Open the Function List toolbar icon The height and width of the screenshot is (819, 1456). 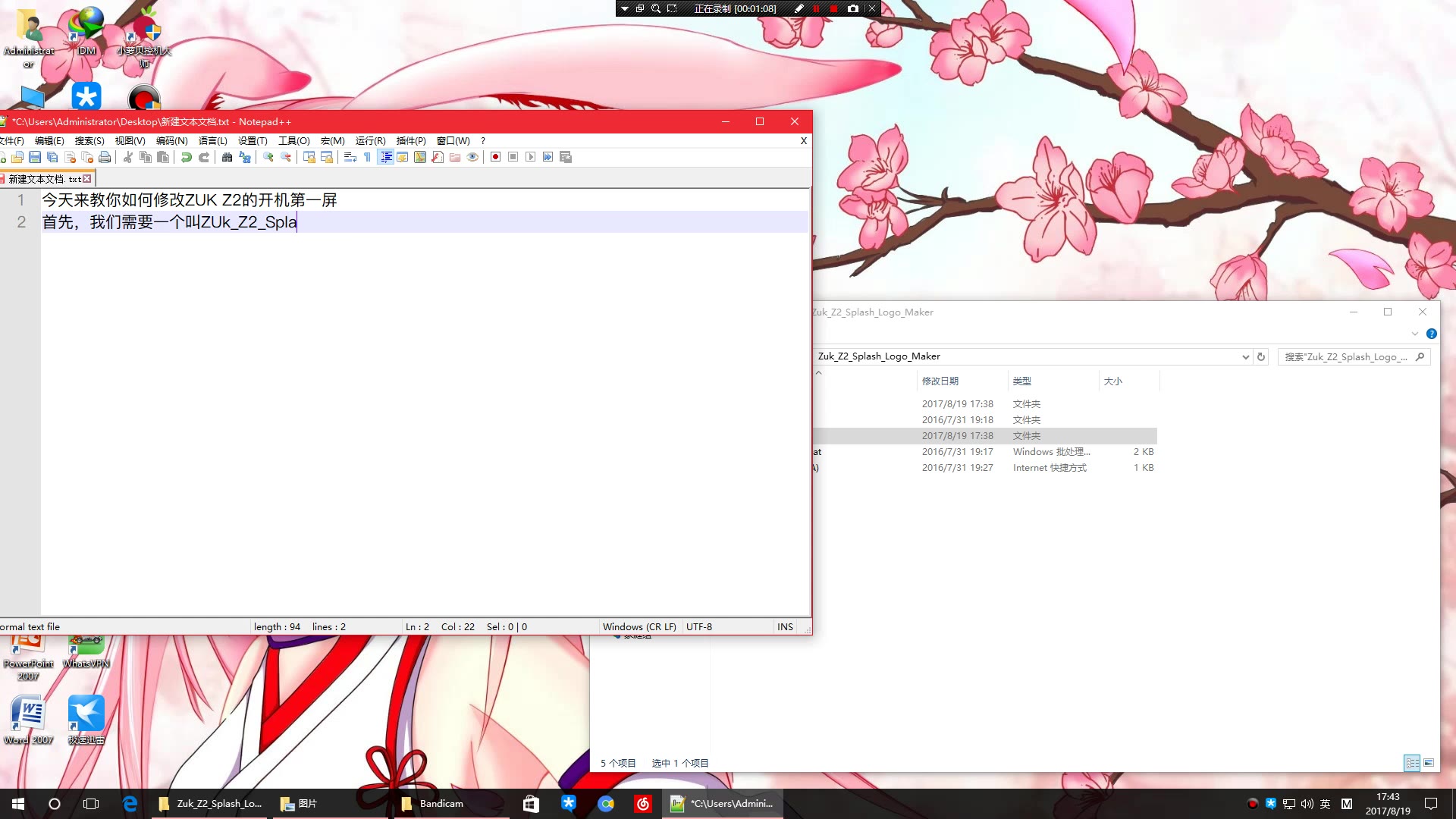click(x=438, y=157)
